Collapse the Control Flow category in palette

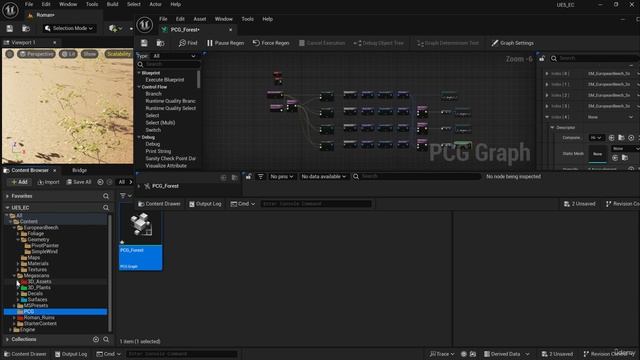tap(139, 87)
